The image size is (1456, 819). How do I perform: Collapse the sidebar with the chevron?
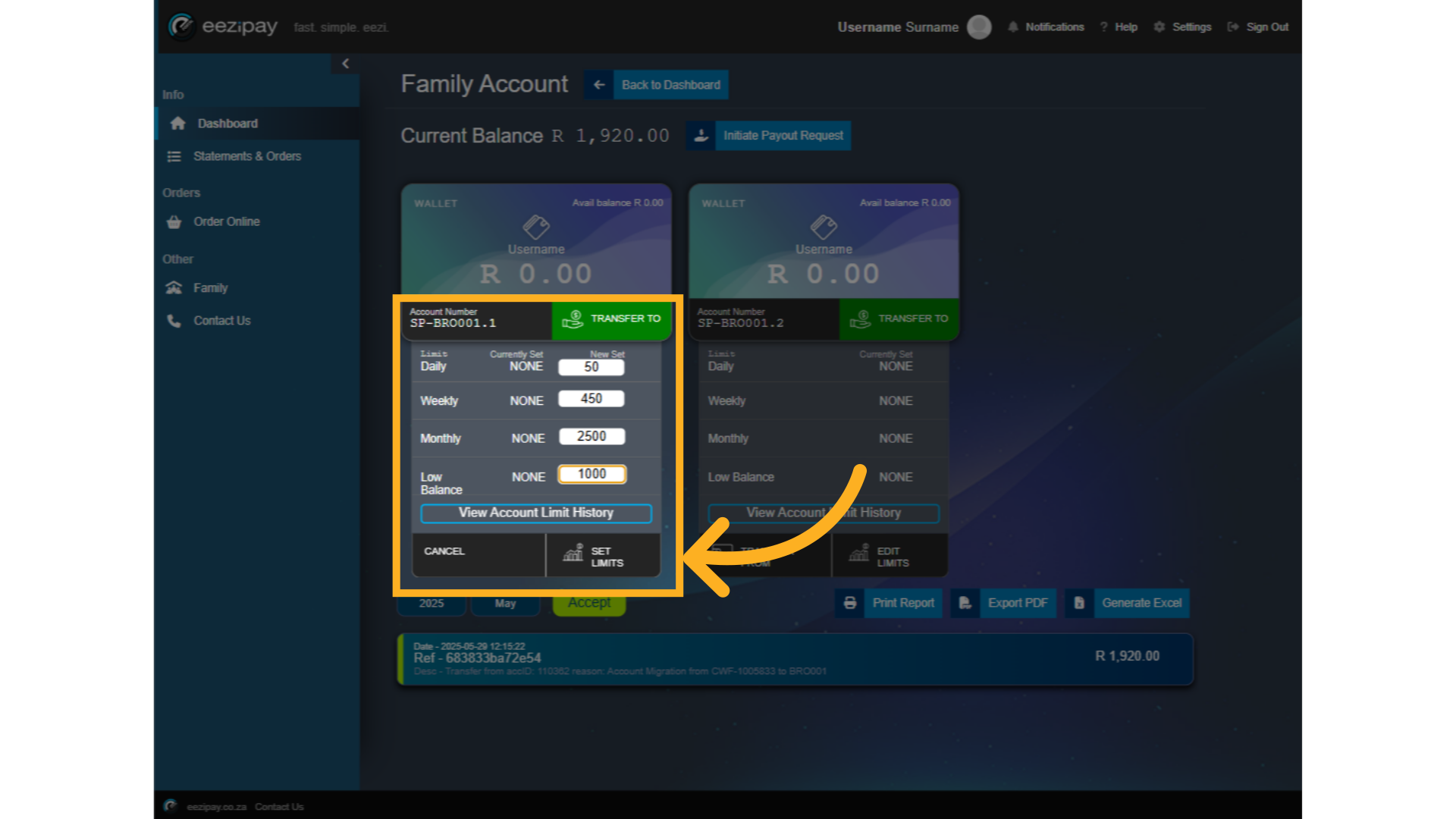click(x=347, y=64)
